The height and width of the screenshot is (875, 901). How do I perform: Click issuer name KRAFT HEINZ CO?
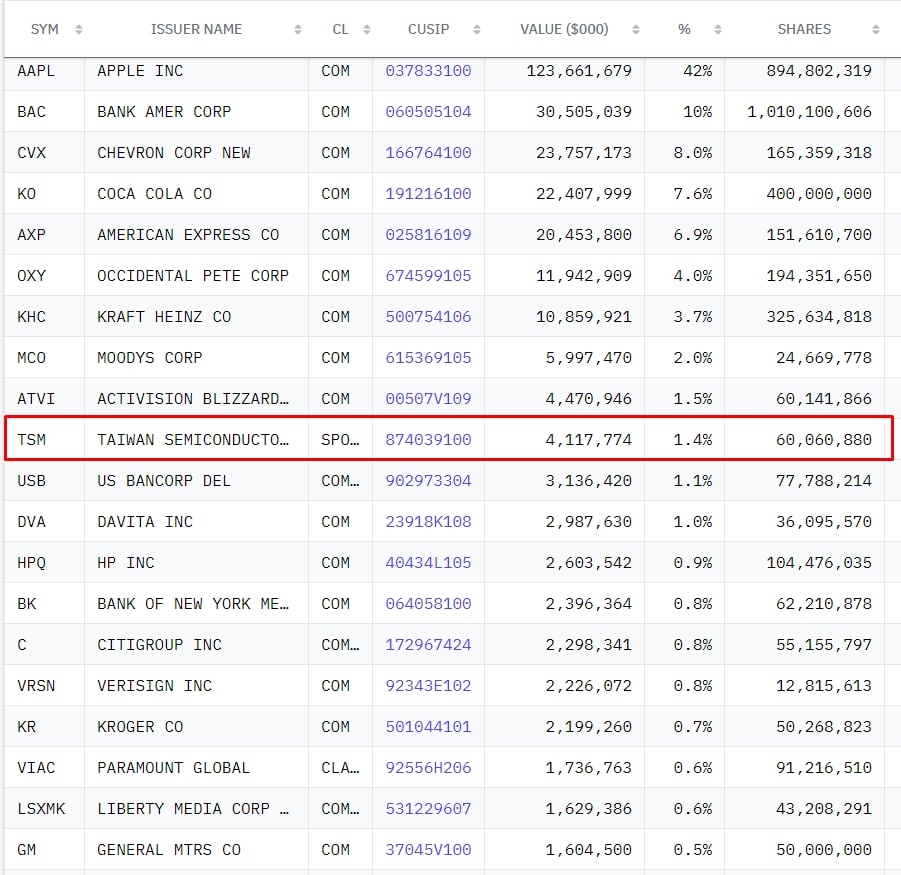[164, 317]
